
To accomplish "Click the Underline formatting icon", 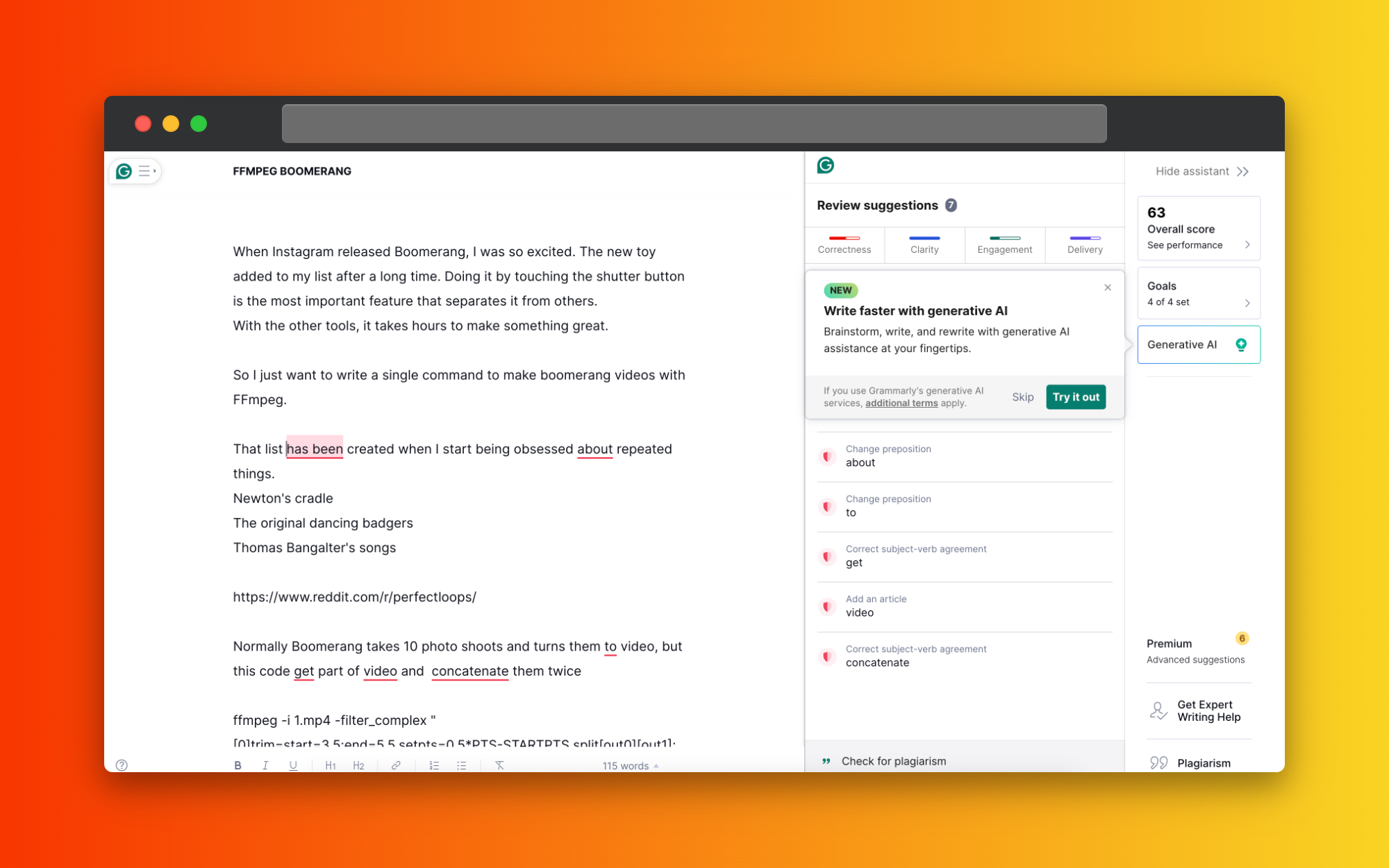I will point(293,765).
